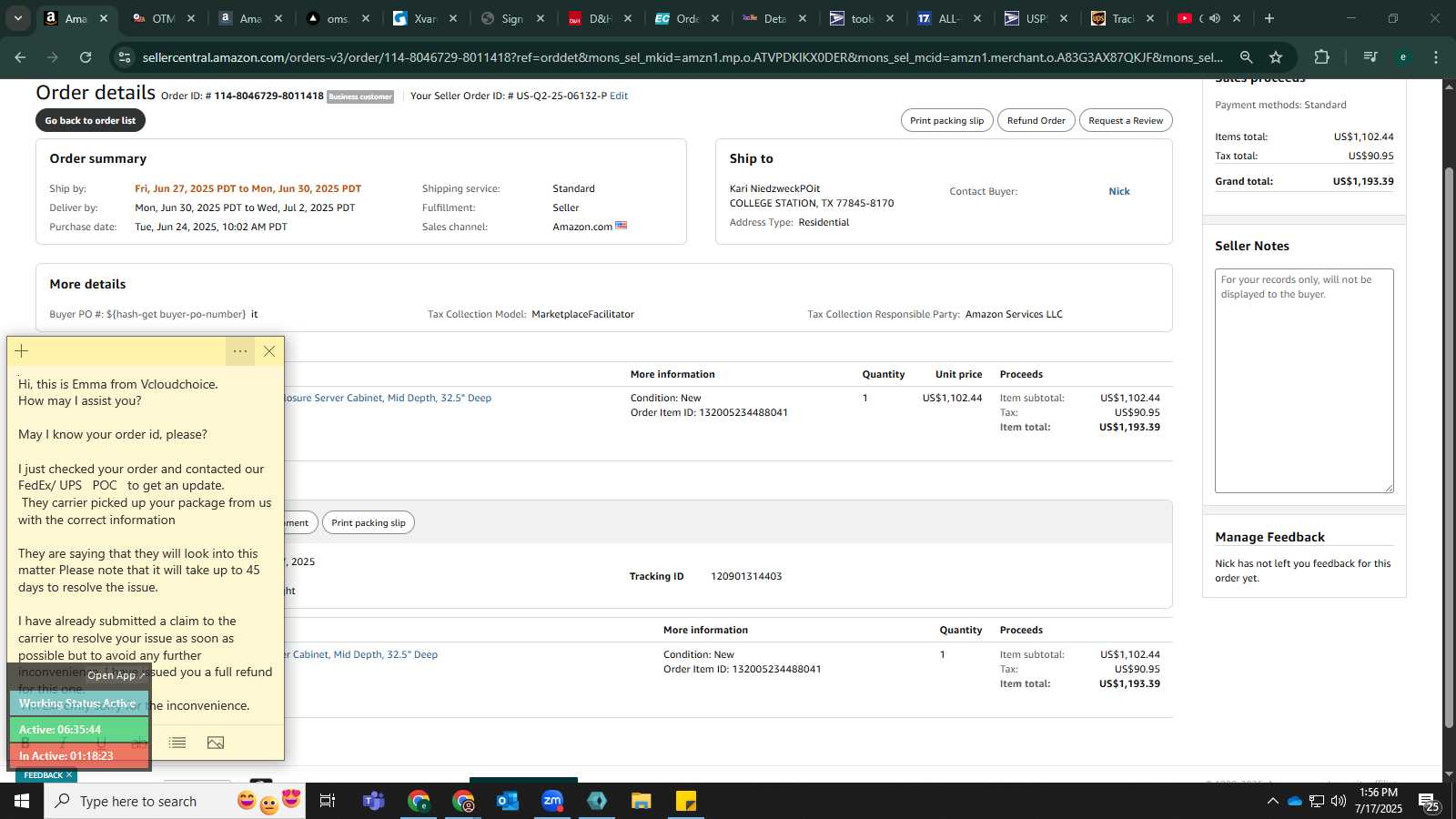The height and width of the screenshot is (819, 1456).
Task: Add a new sticky note with plus icon
Action: pos(22,351)
